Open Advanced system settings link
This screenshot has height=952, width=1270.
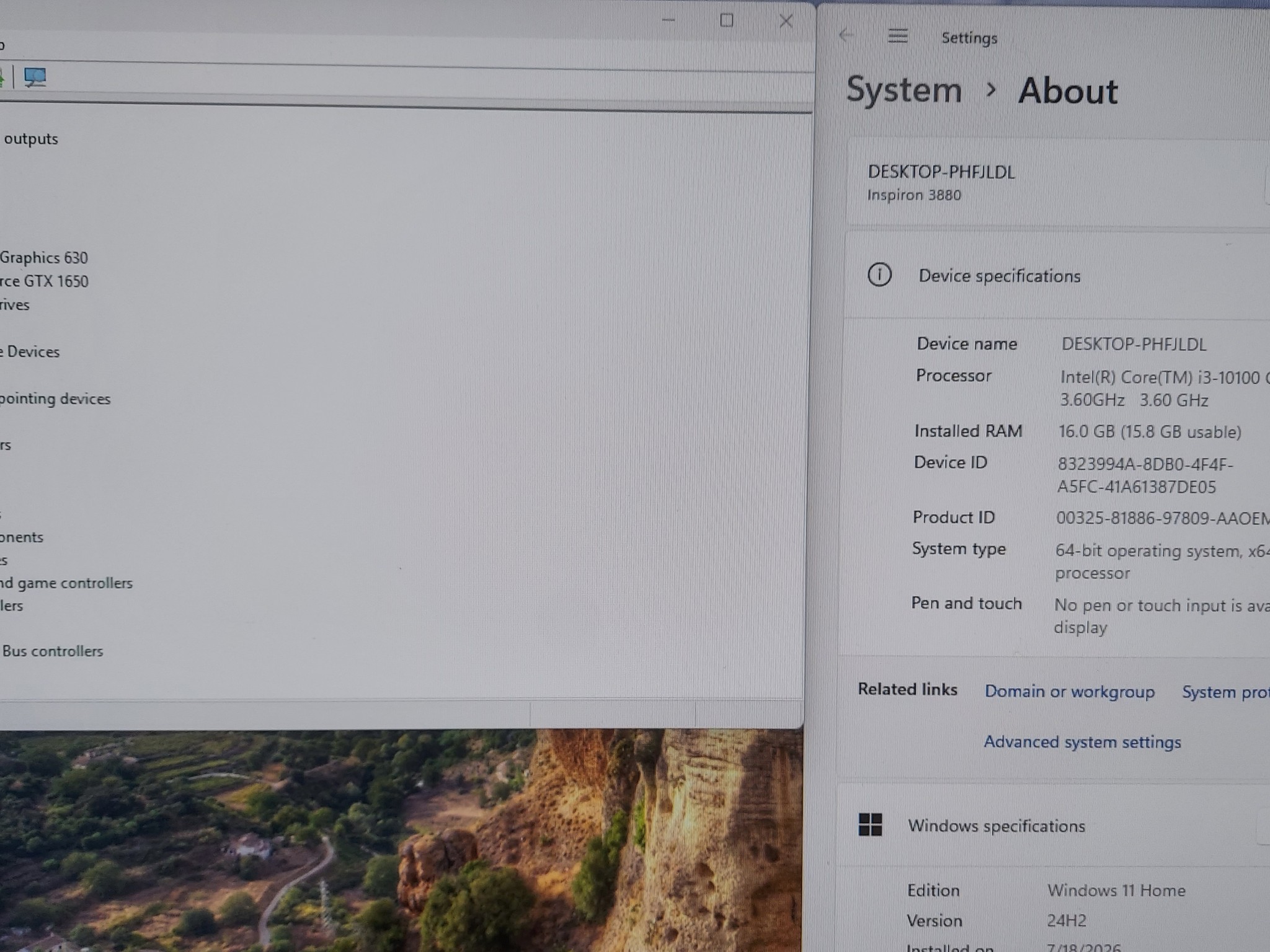click(1082, 742)
